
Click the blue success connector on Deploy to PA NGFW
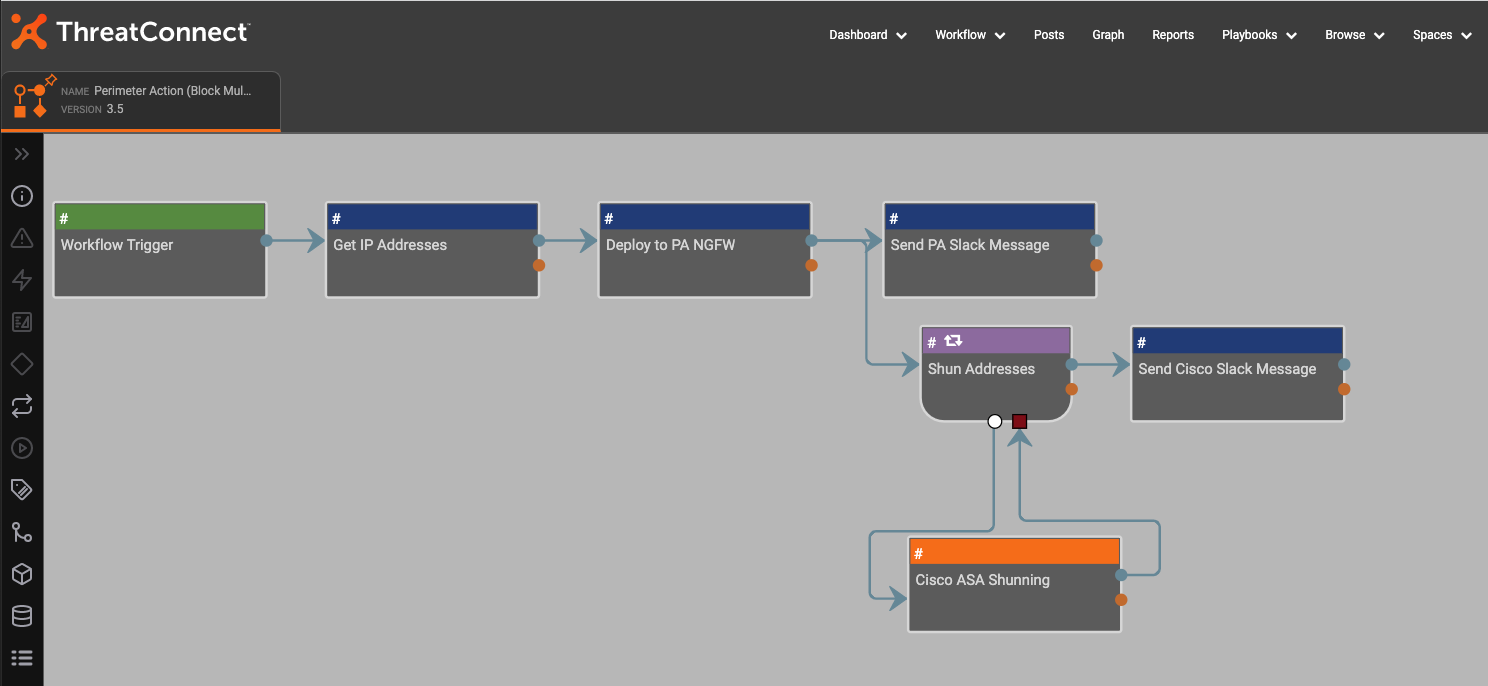pyautogui.click(x=812, y=241)
